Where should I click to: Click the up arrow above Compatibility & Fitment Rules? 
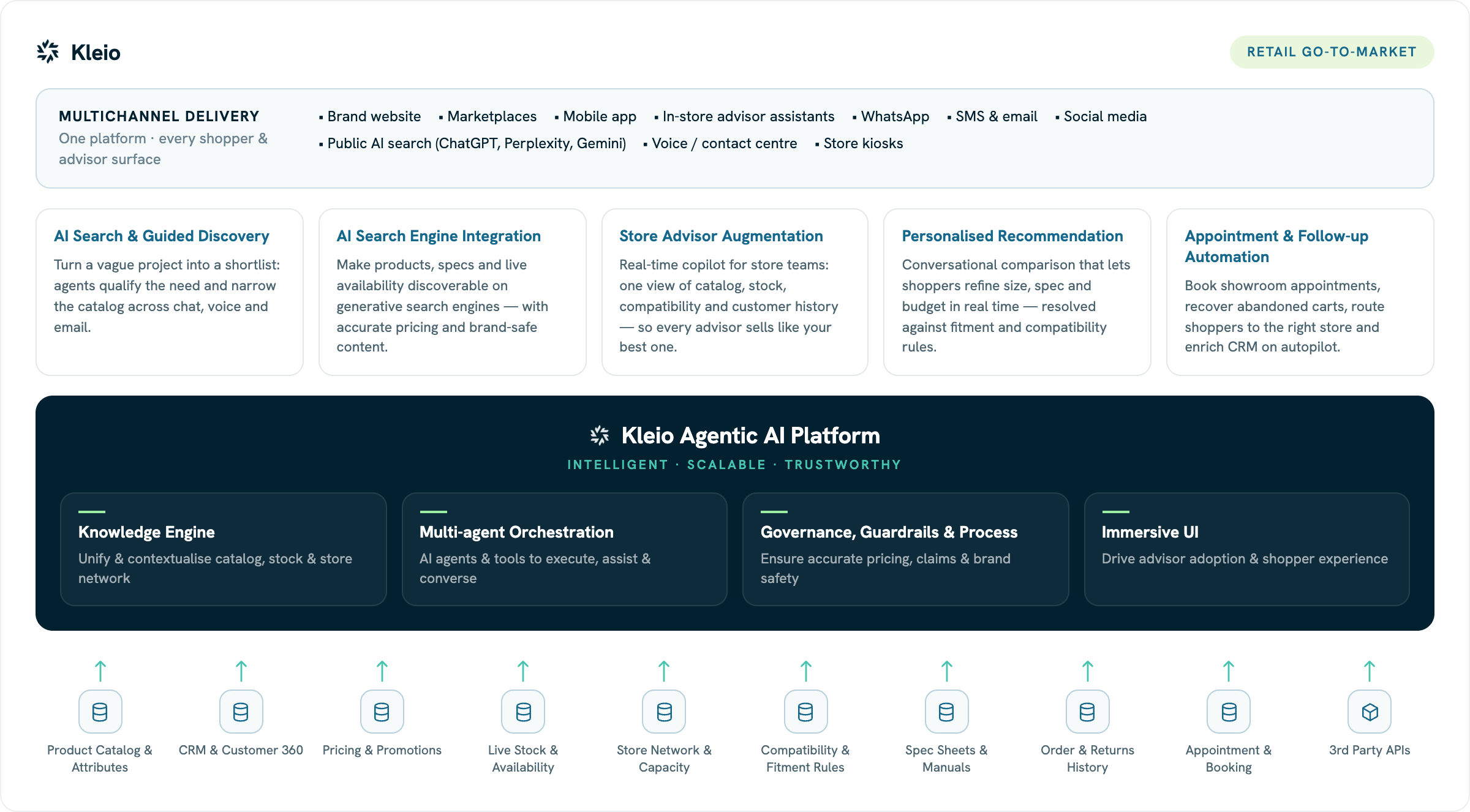point(806,671)
